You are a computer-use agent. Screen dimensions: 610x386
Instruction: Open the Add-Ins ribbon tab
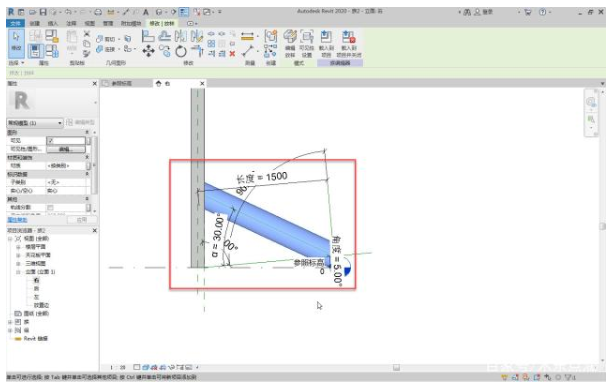coord(131,23)
